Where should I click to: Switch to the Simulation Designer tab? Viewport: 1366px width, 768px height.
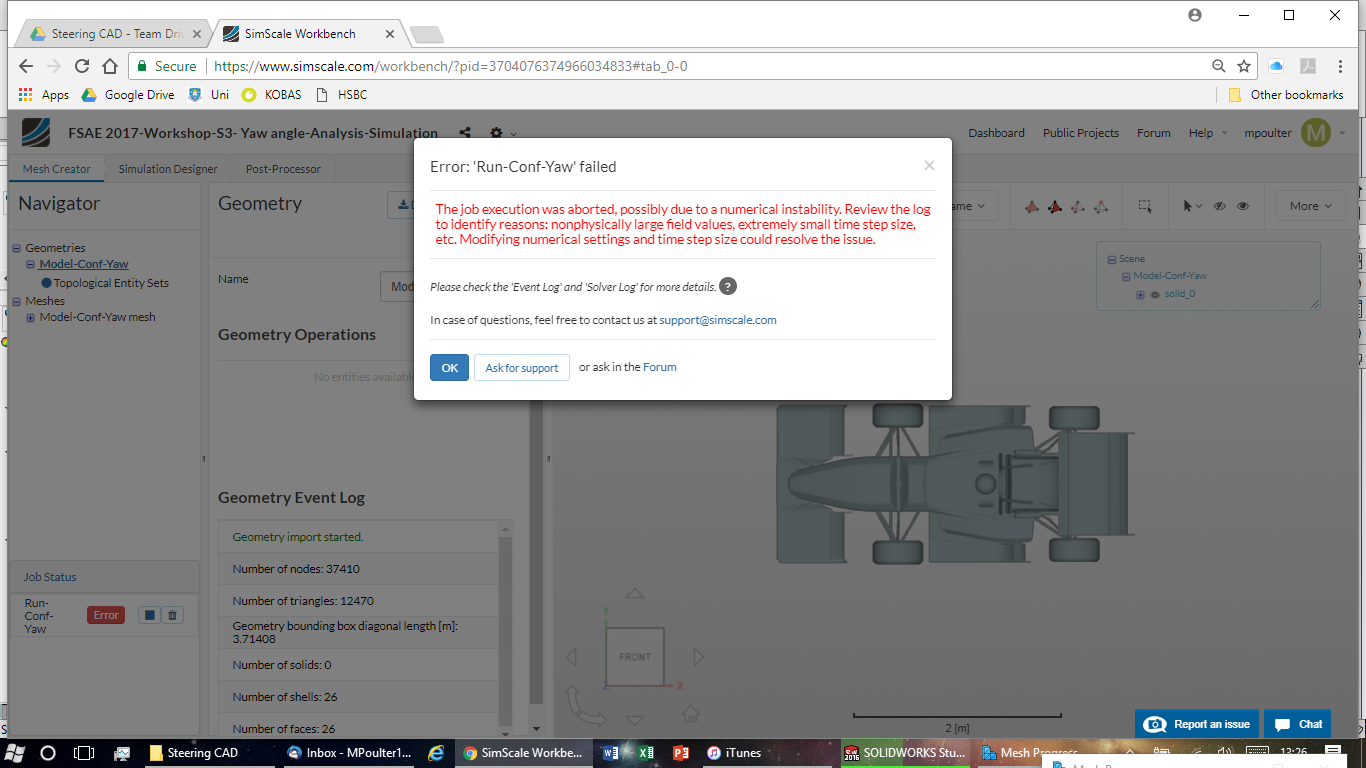coord(168,169)
